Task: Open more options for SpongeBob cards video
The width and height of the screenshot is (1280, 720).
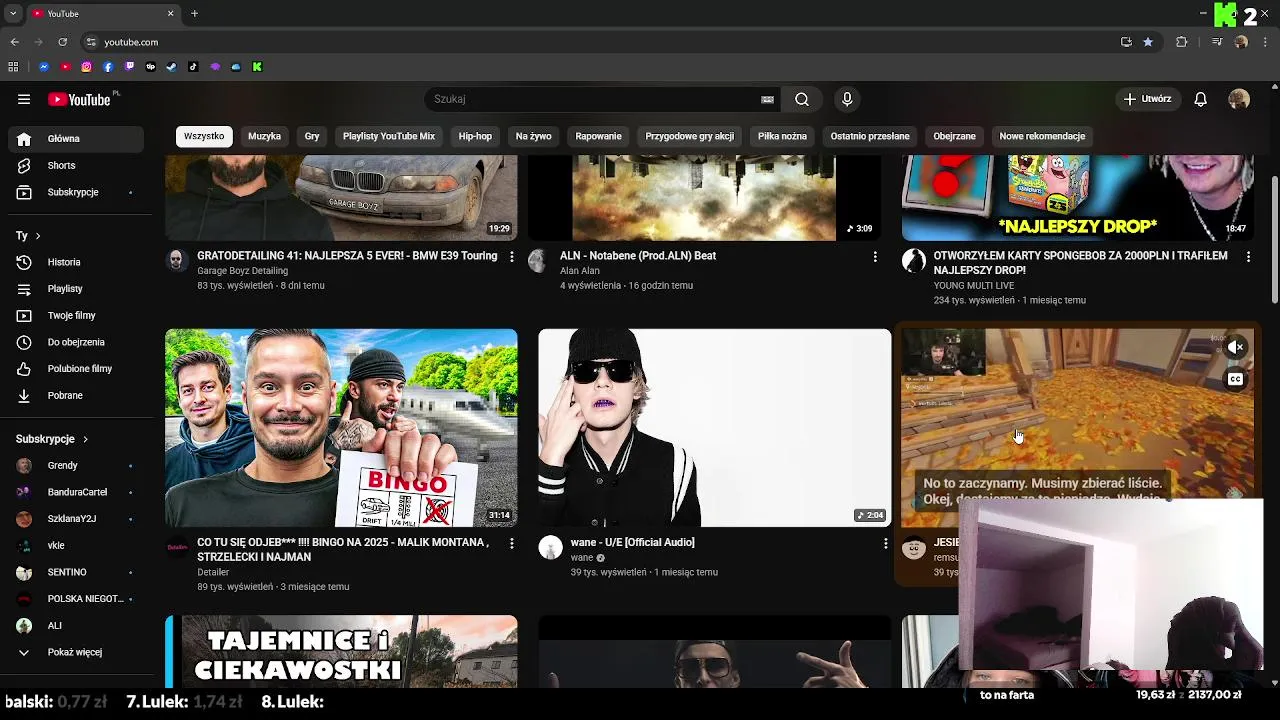Action: [x=1247, y=257]
